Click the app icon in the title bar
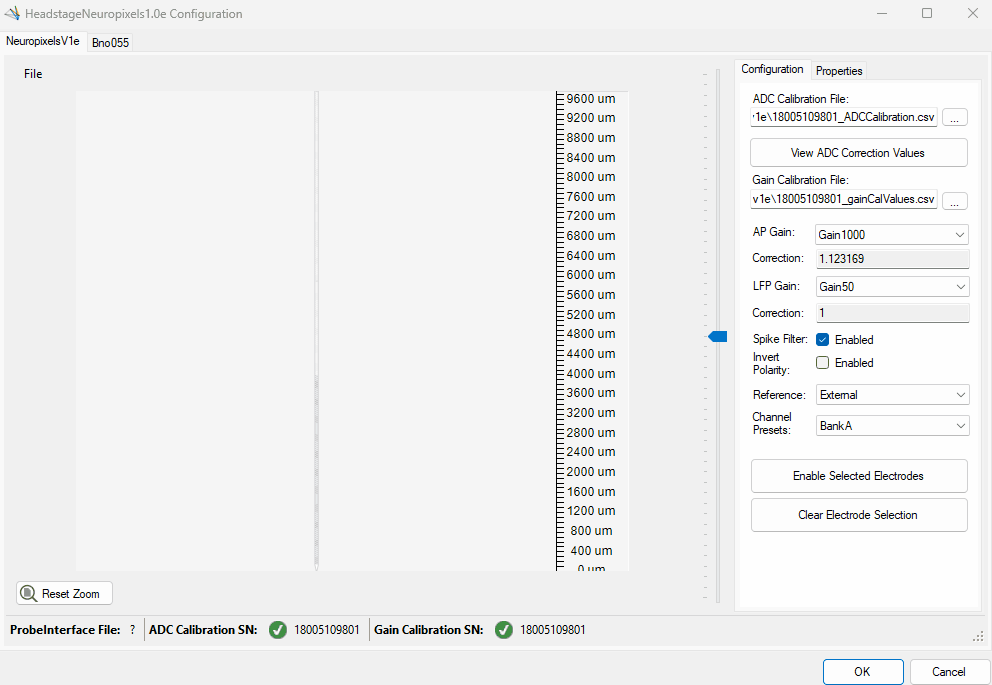This screenshot has height=685, width=992. [13, 14]
